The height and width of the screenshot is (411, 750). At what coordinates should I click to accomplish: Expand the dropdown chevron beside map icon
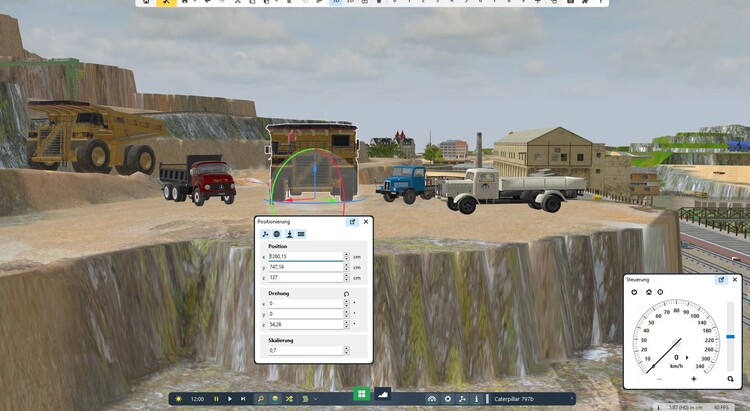tap(316, 399)
